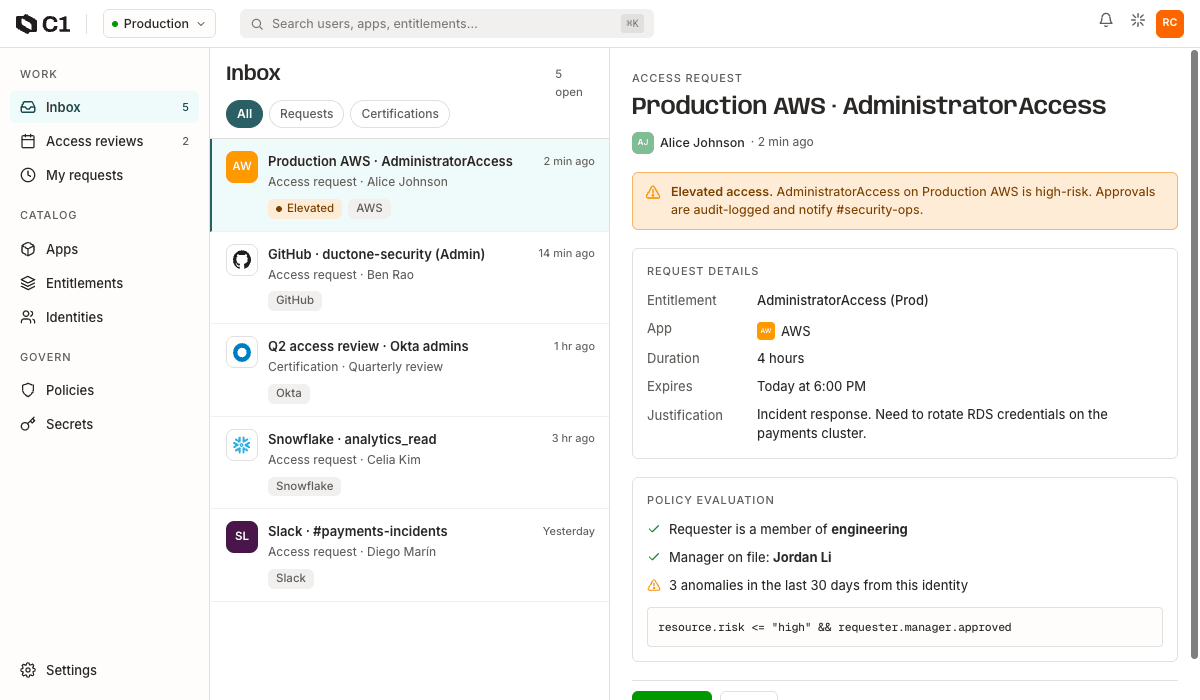Click the Alice Johnson name in request header
Image resolution: width=1200 pixels, height=700 pixels.
coord(702,143)
